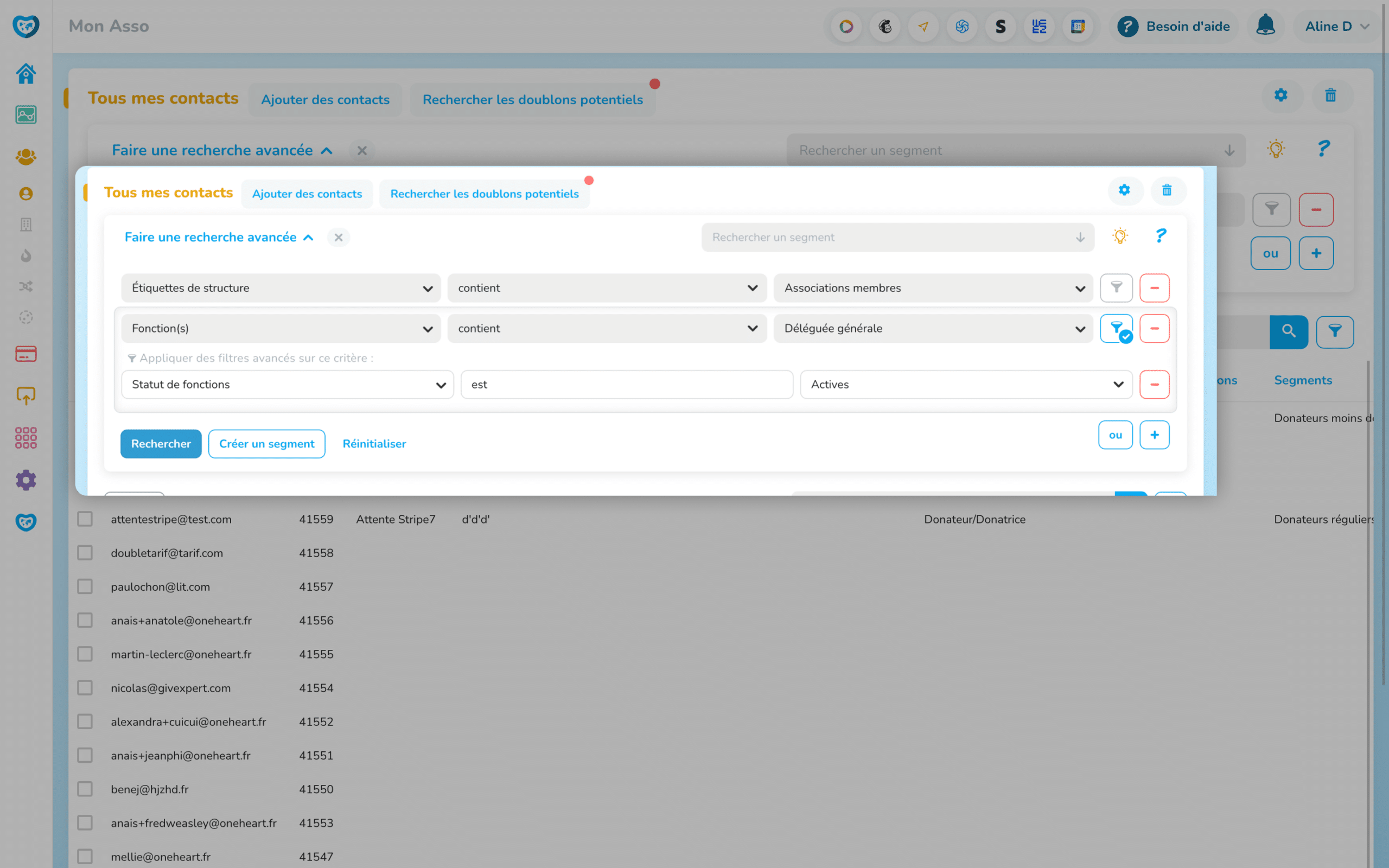Image resolution: width=1389 pixels, height=868 pixels.
Task: Select checkbox for paulochon@lit.com
Action: 85,586
